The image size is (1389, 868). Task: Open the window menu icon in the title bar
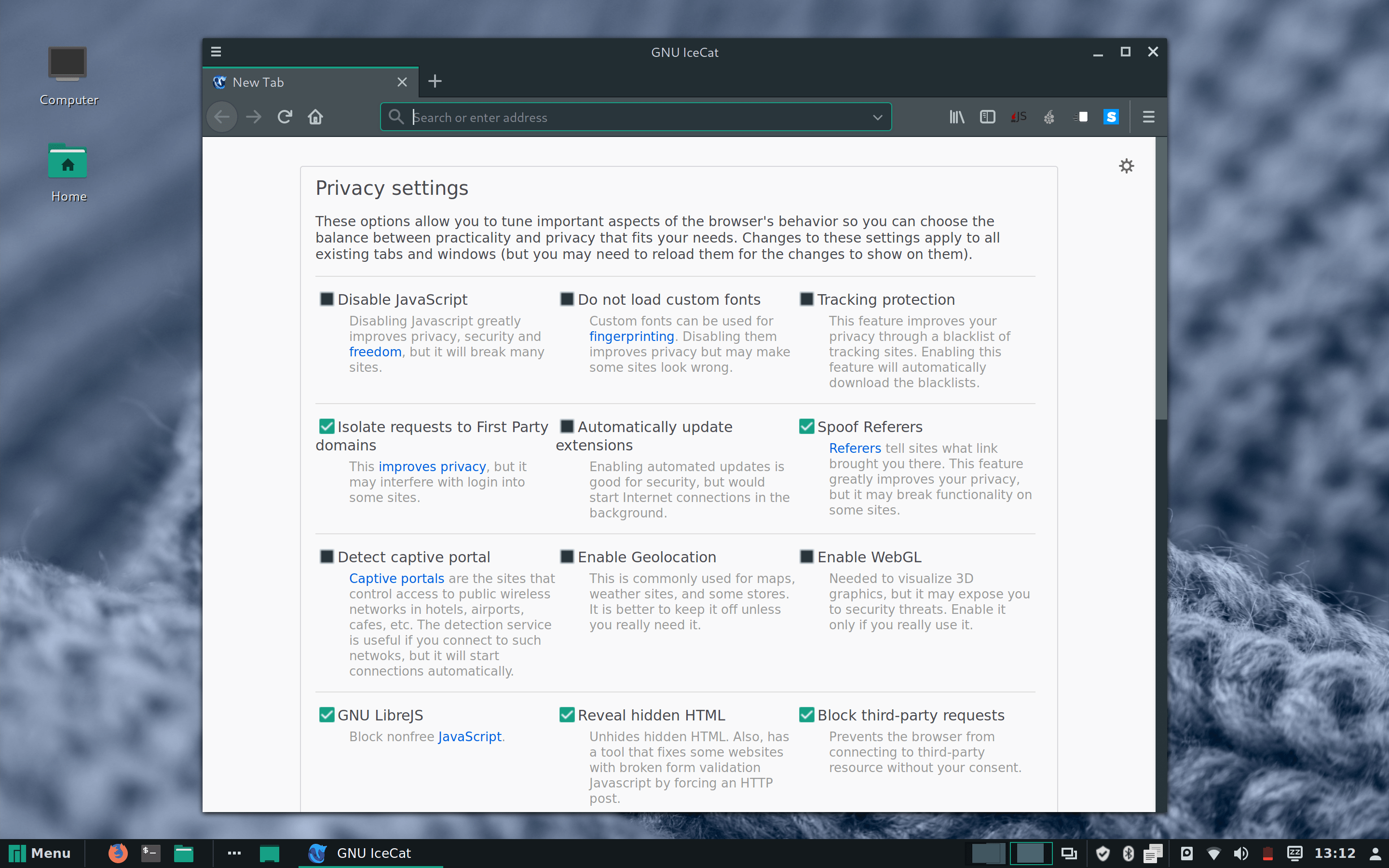pos(216,52)
